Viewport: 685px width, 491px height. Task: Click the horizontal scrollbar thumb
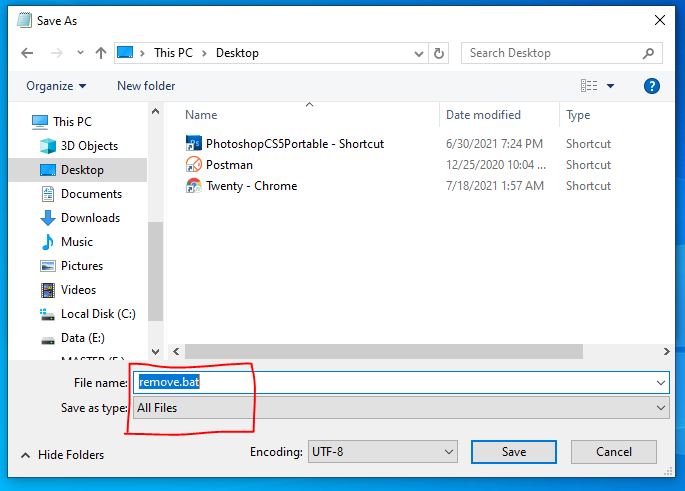click(384, 351)
